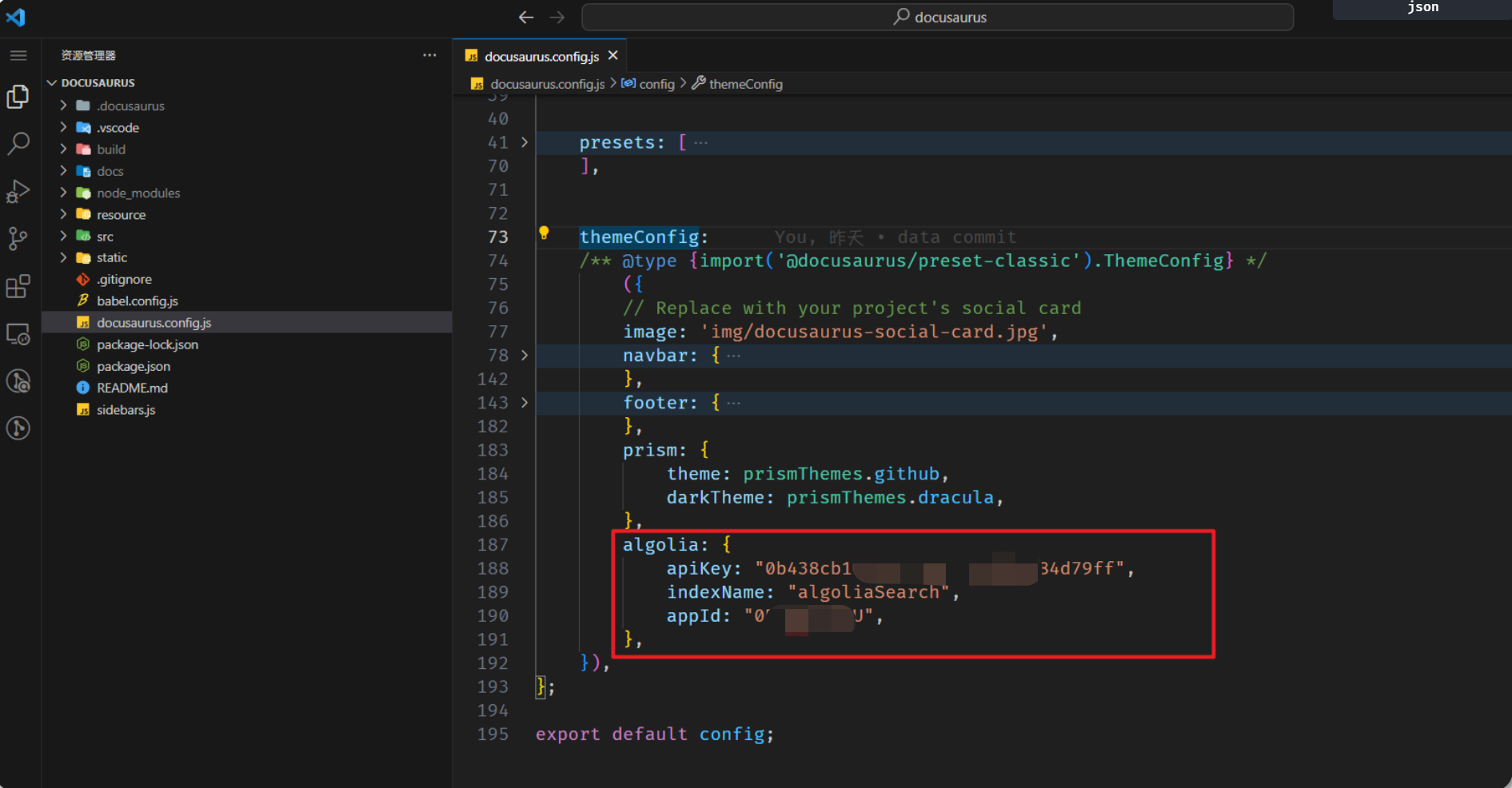Open Remote Explorer view icon
Screen dimensions: 1512x788
(x=18, y=333)
